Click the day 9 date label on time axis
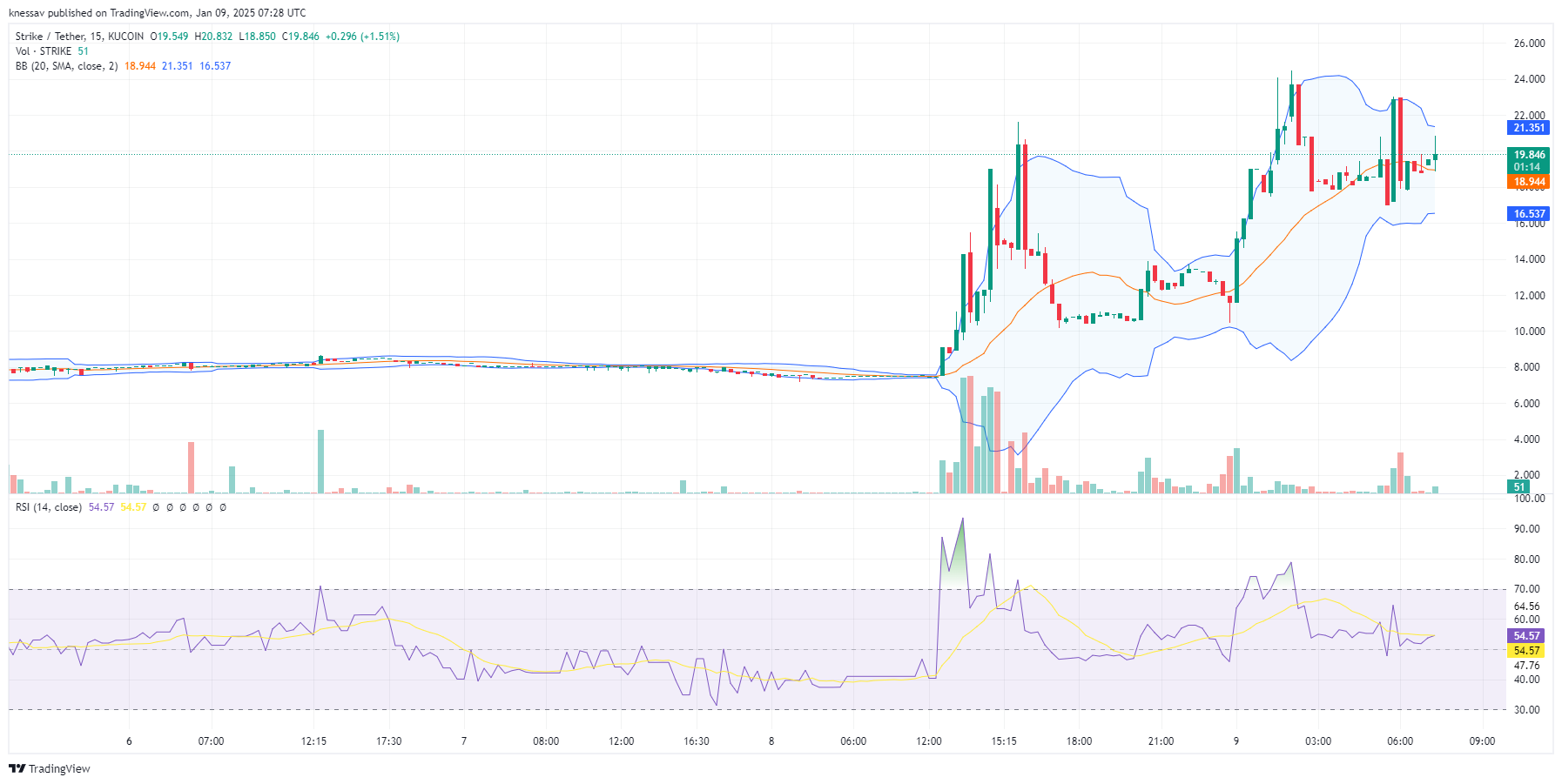The image size is (1562, 784). 1236,741
